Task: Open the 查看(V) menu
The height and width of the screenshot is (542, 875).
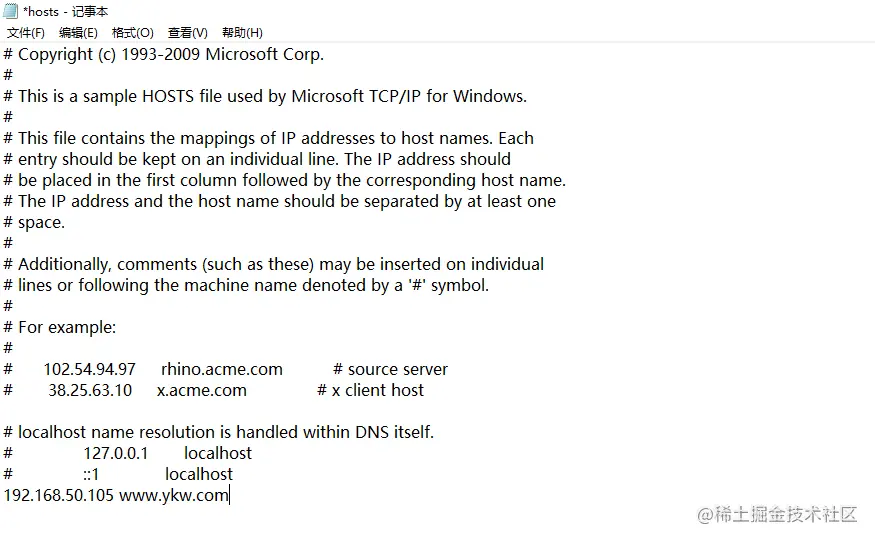Action: 188,33
